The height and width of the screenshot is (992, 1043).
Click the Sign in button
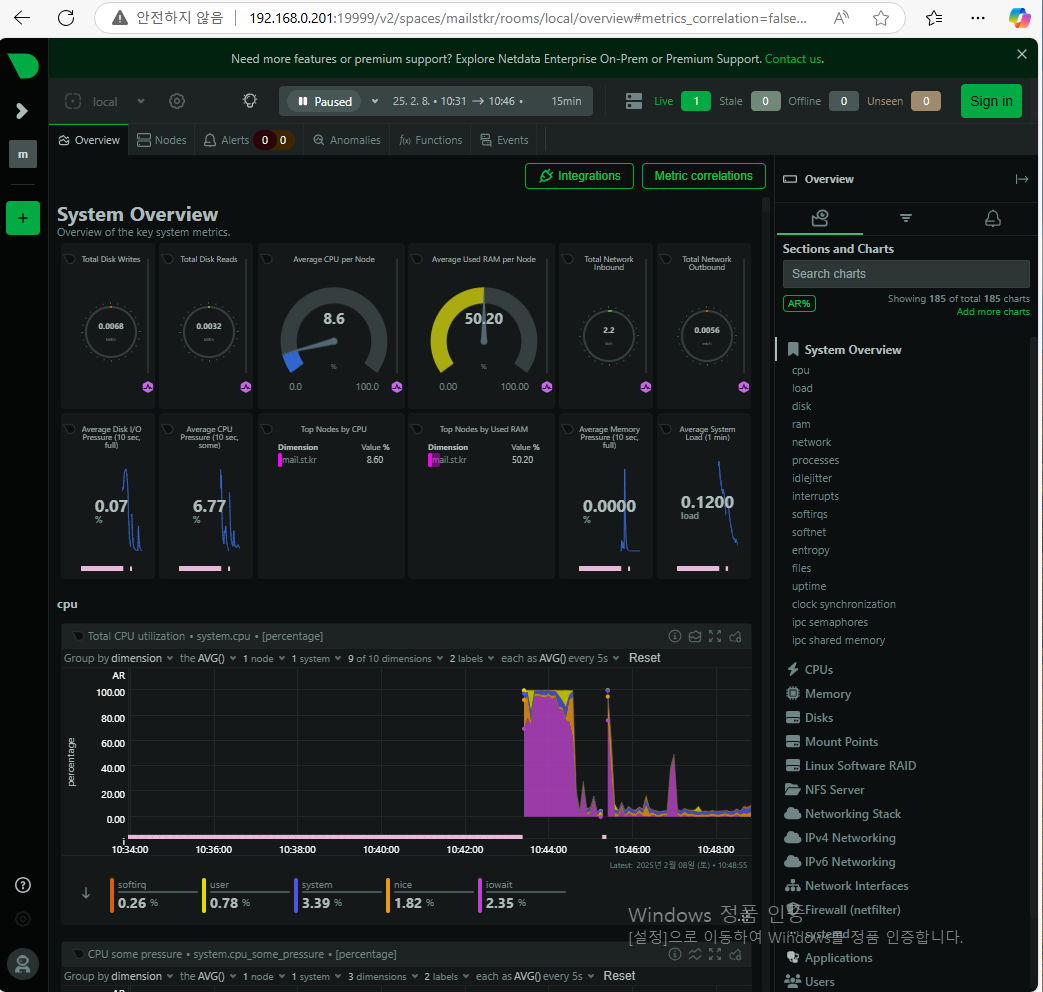(991, 101)
